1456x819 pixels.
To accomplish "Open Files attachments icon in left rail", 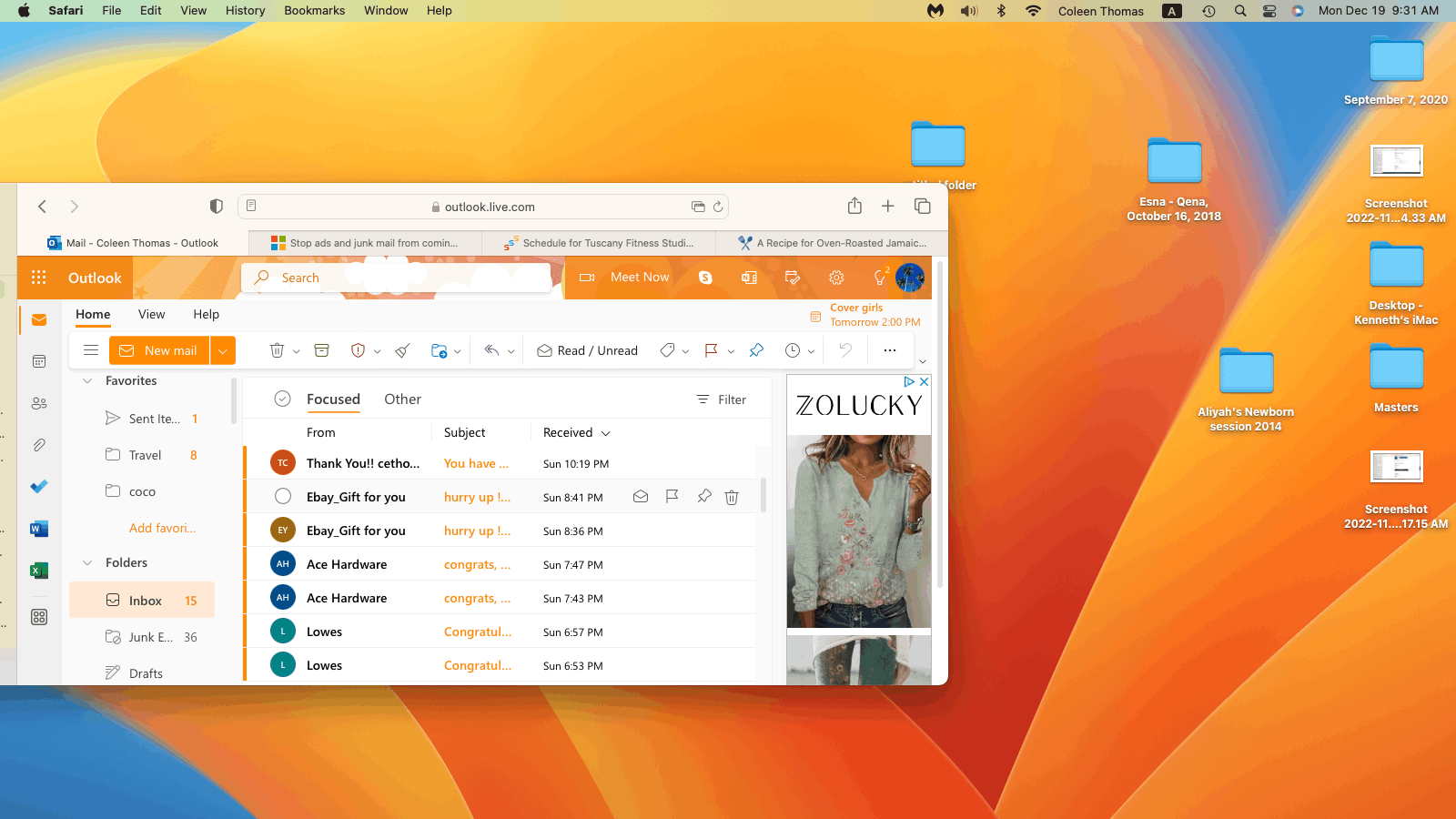I will pos(39,445).
